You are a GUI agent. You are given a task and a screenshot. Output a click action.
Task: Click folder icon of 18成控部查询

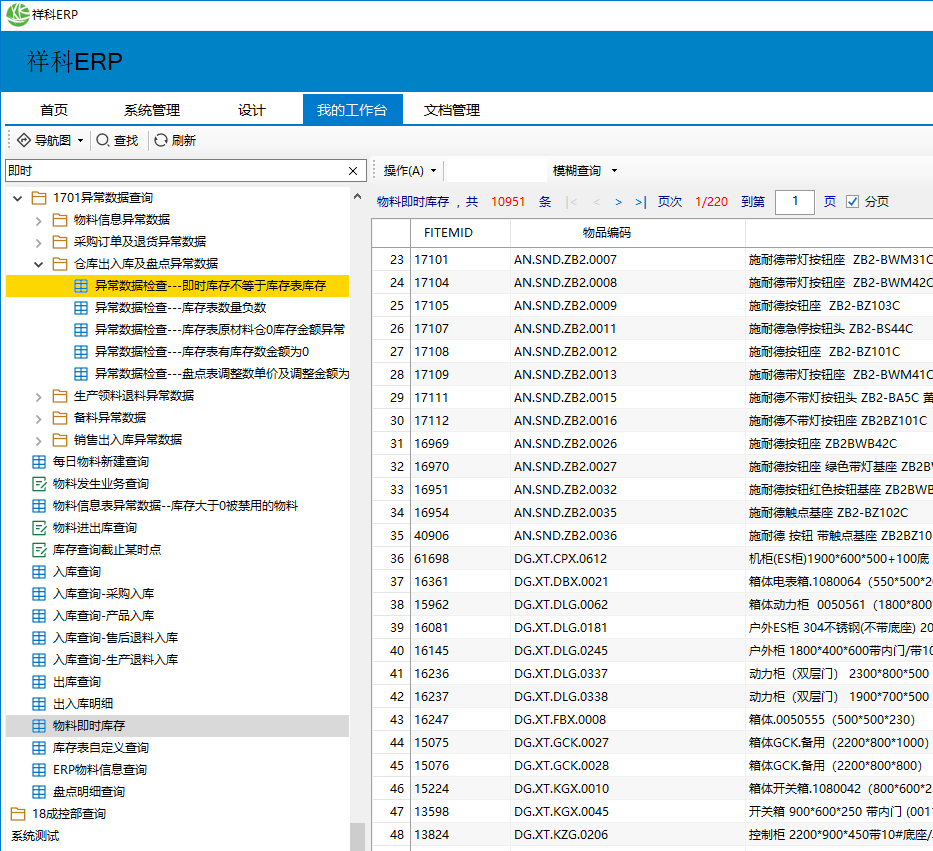[18, 814]
